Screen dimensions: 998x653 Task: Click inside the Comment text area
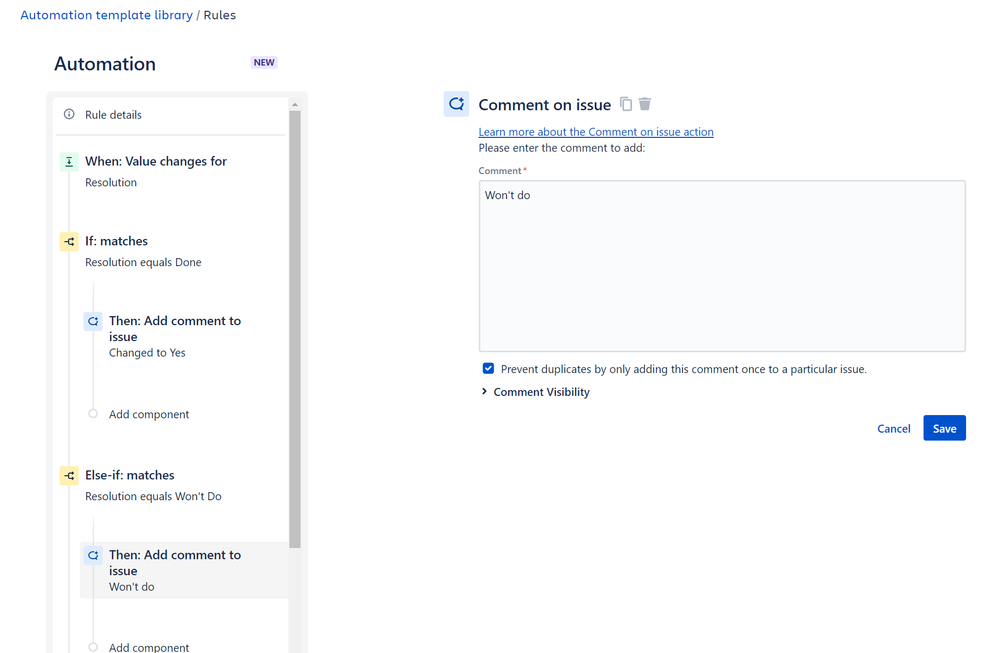722,266
